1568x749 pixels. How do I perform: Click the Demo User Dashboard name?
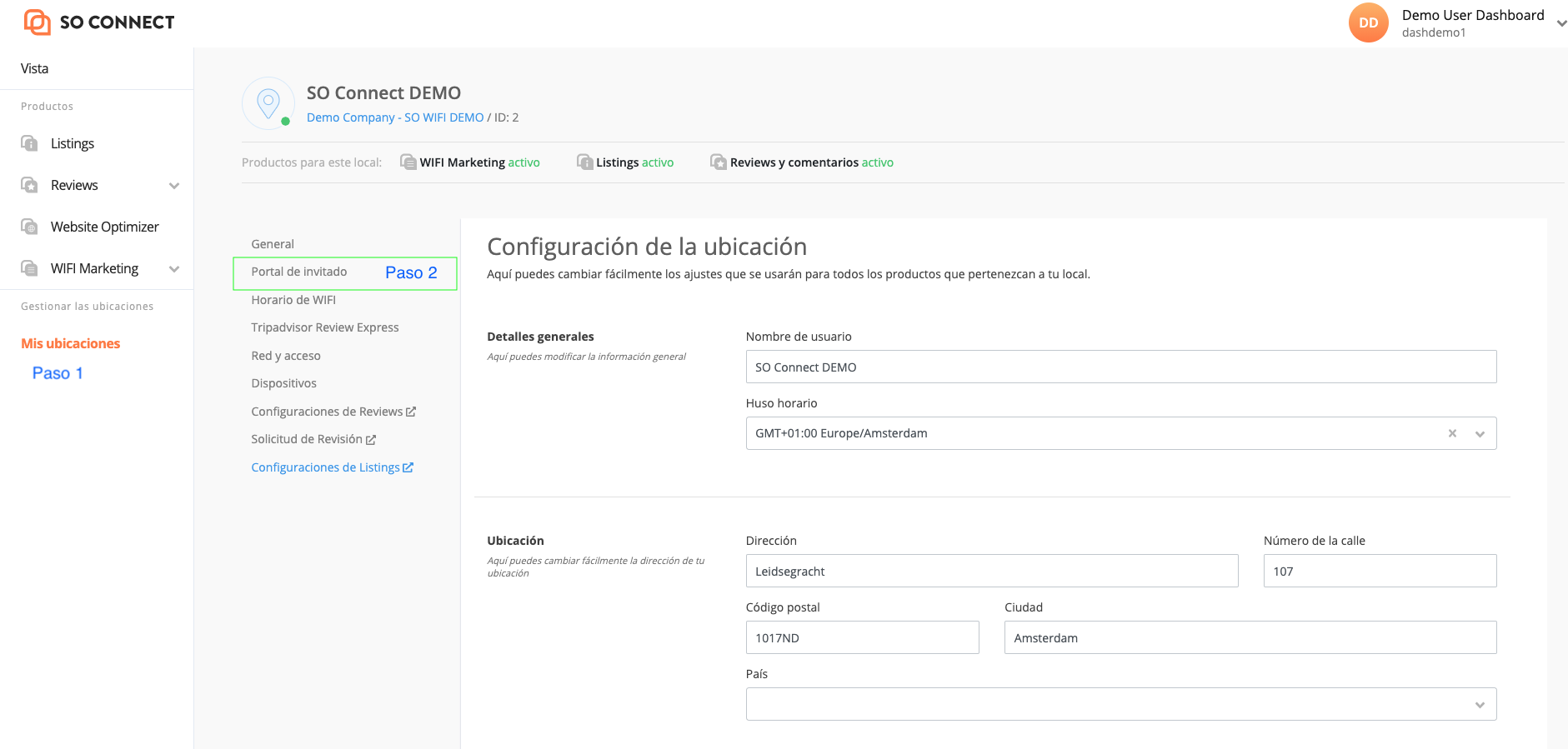1473,15
